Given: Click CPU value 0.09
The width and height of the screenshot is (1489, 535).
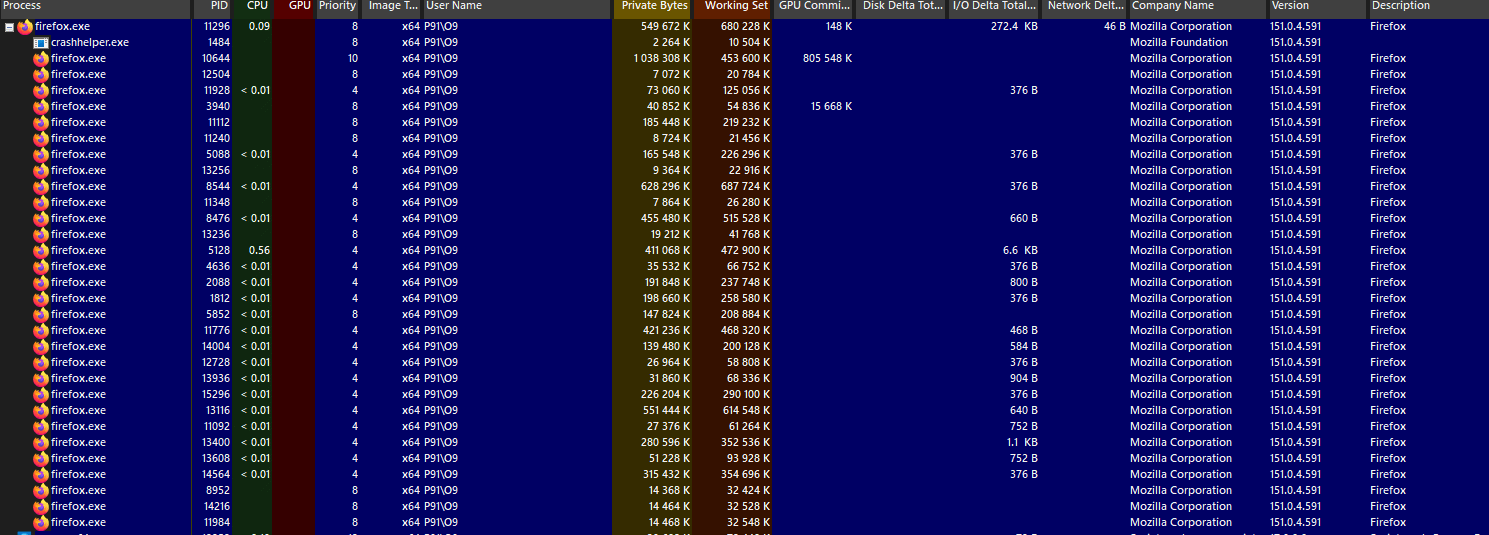Looking at the screenshot, I should click(259, 27).
